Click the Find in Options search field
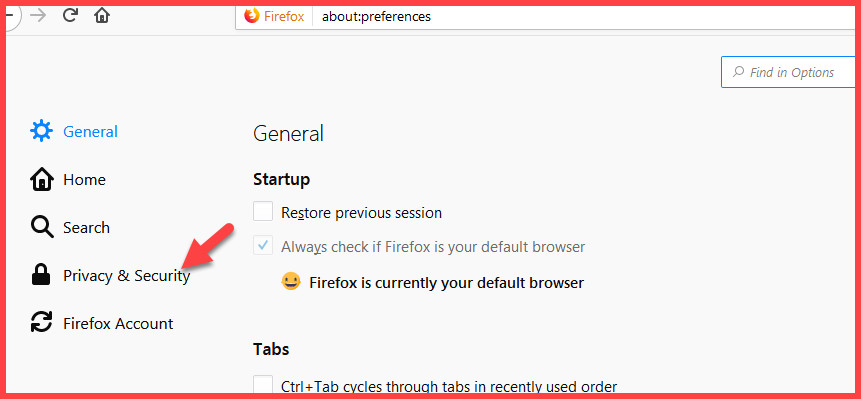 tap(789, 72)
